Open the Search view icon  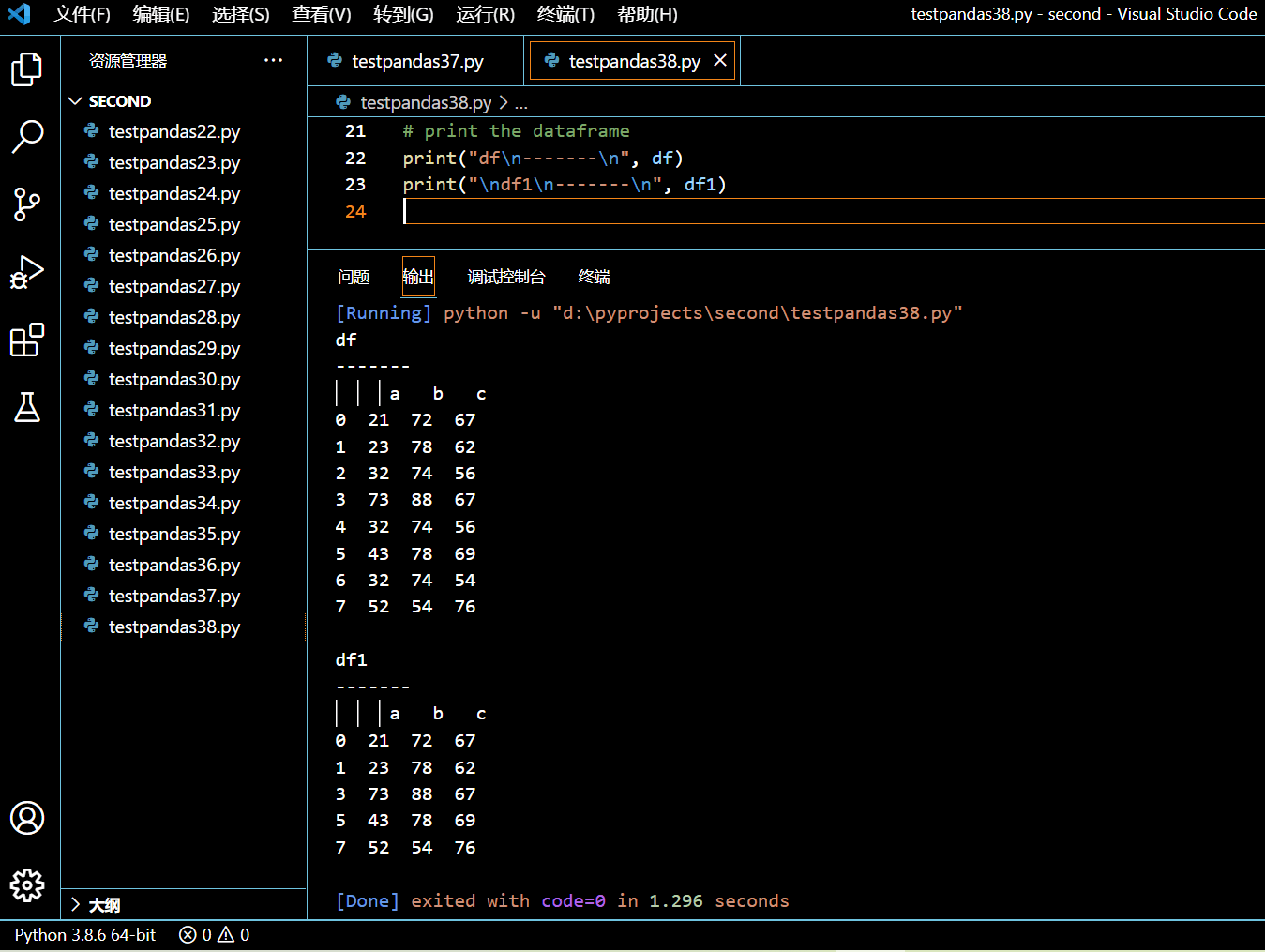27,136
